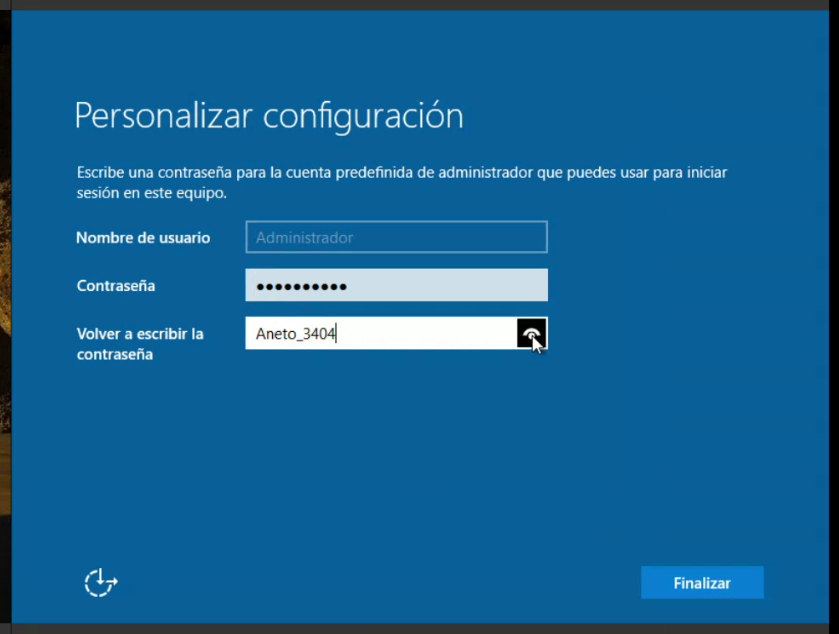Click the empty right end of the Contraseña field
Image resolution: width=839 pixels, height=634 pixels.
click(x=500, y=286)
